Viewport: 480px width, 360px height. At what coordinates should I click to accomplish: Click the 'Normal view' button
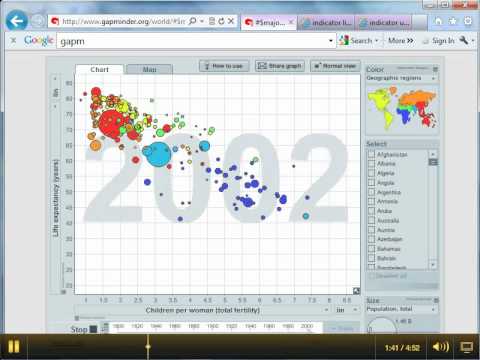pyautogui.click(x=335, y=66)
